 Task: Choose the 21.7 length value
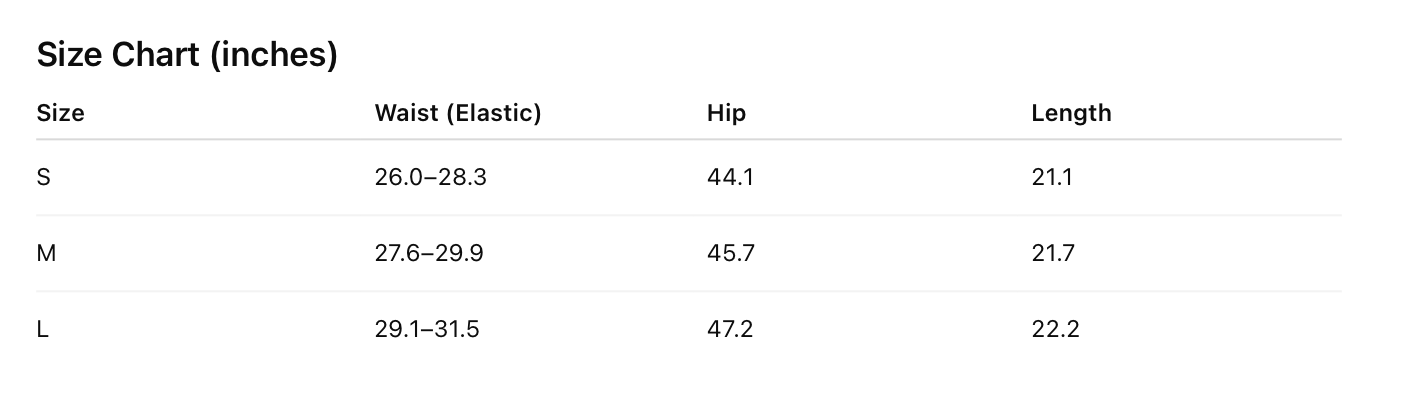pyautogui.click(x=1052, y=253)
